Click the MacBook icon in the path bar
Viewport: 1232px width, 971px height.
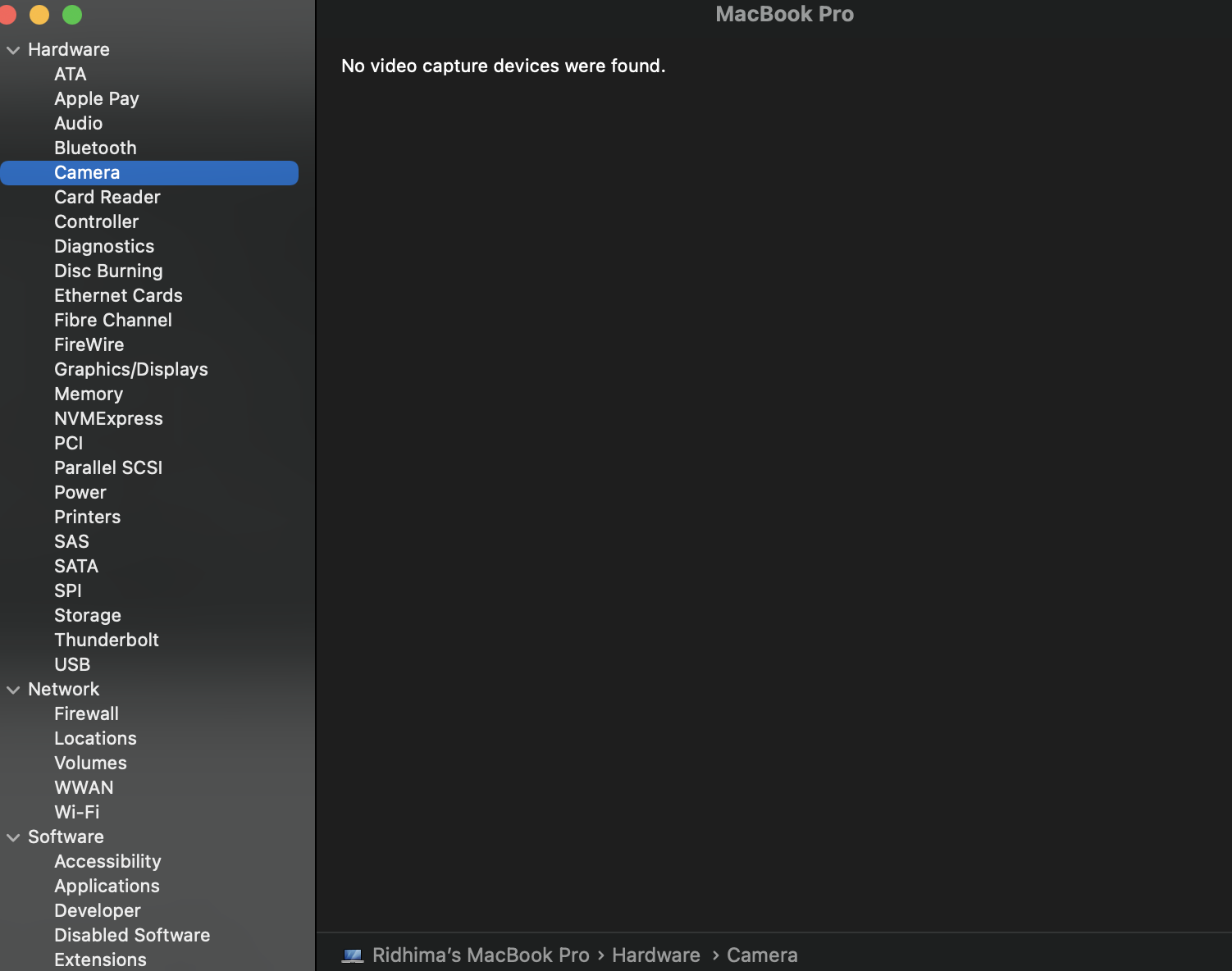point(353,955)
